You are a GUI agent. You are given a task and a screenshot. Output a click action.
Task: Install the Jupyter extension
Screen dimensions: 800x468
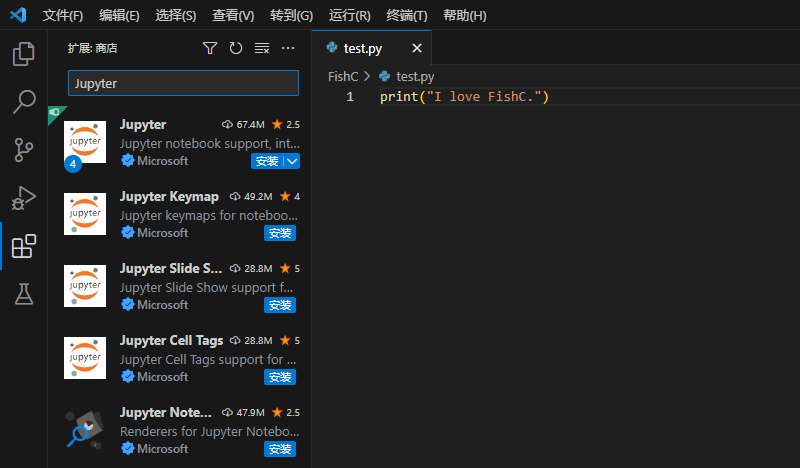(x=267, y=161)
